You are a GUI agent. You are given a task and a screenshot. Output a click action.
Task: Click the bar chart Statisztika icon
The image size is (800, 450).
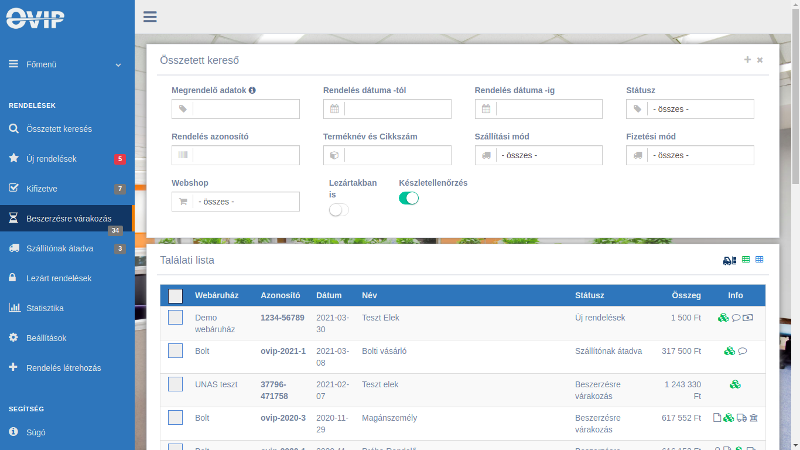point(14,308)
